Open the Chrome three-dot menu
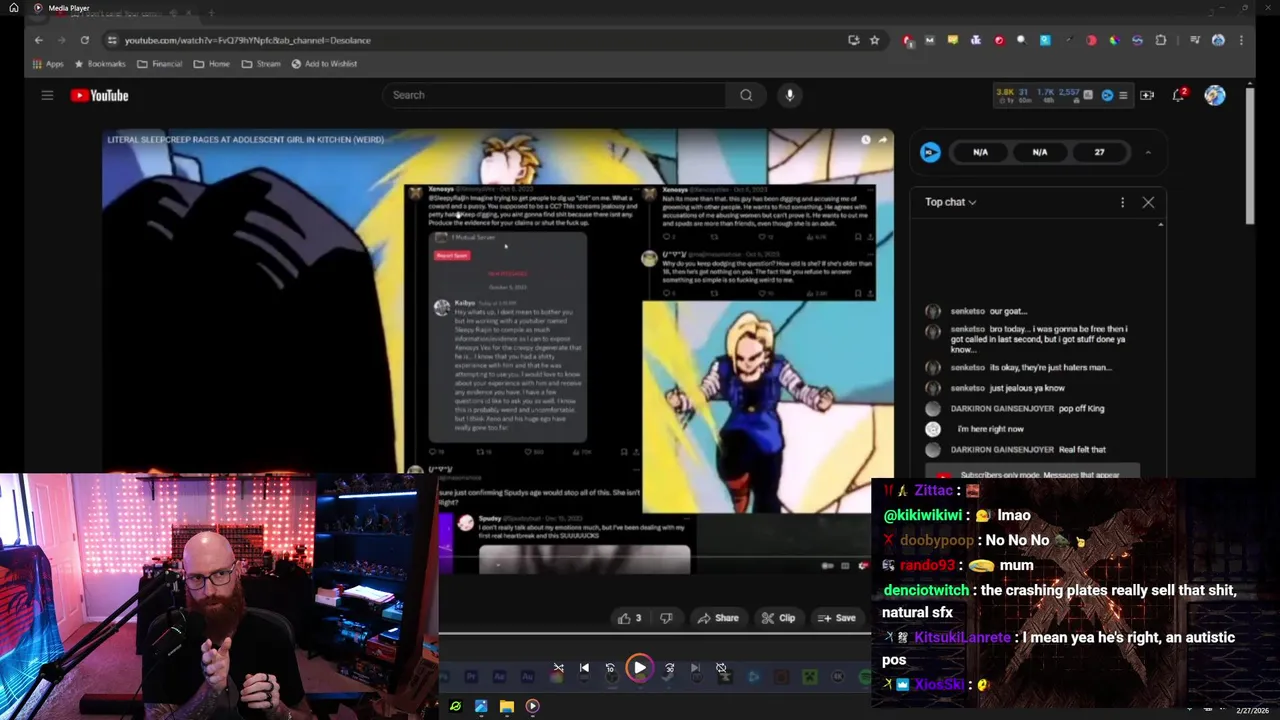1280x720 pixels. tap(1241, 40)
